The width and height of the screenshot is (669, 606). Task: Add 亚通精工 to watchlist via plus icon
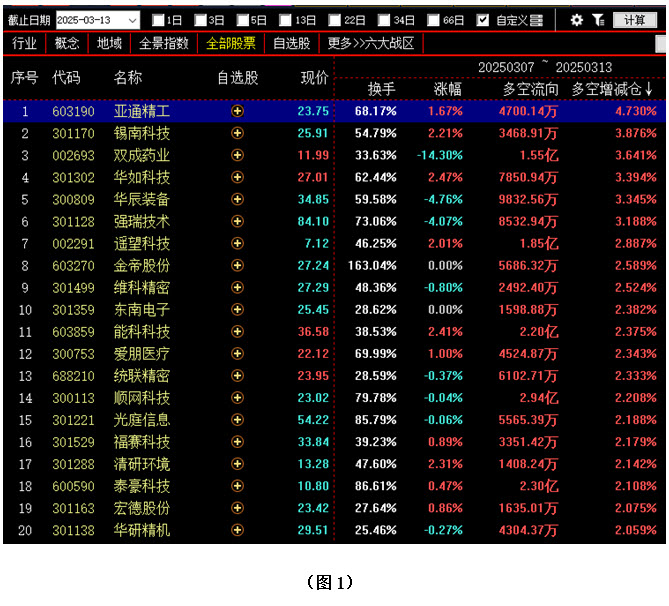(237, 111)
